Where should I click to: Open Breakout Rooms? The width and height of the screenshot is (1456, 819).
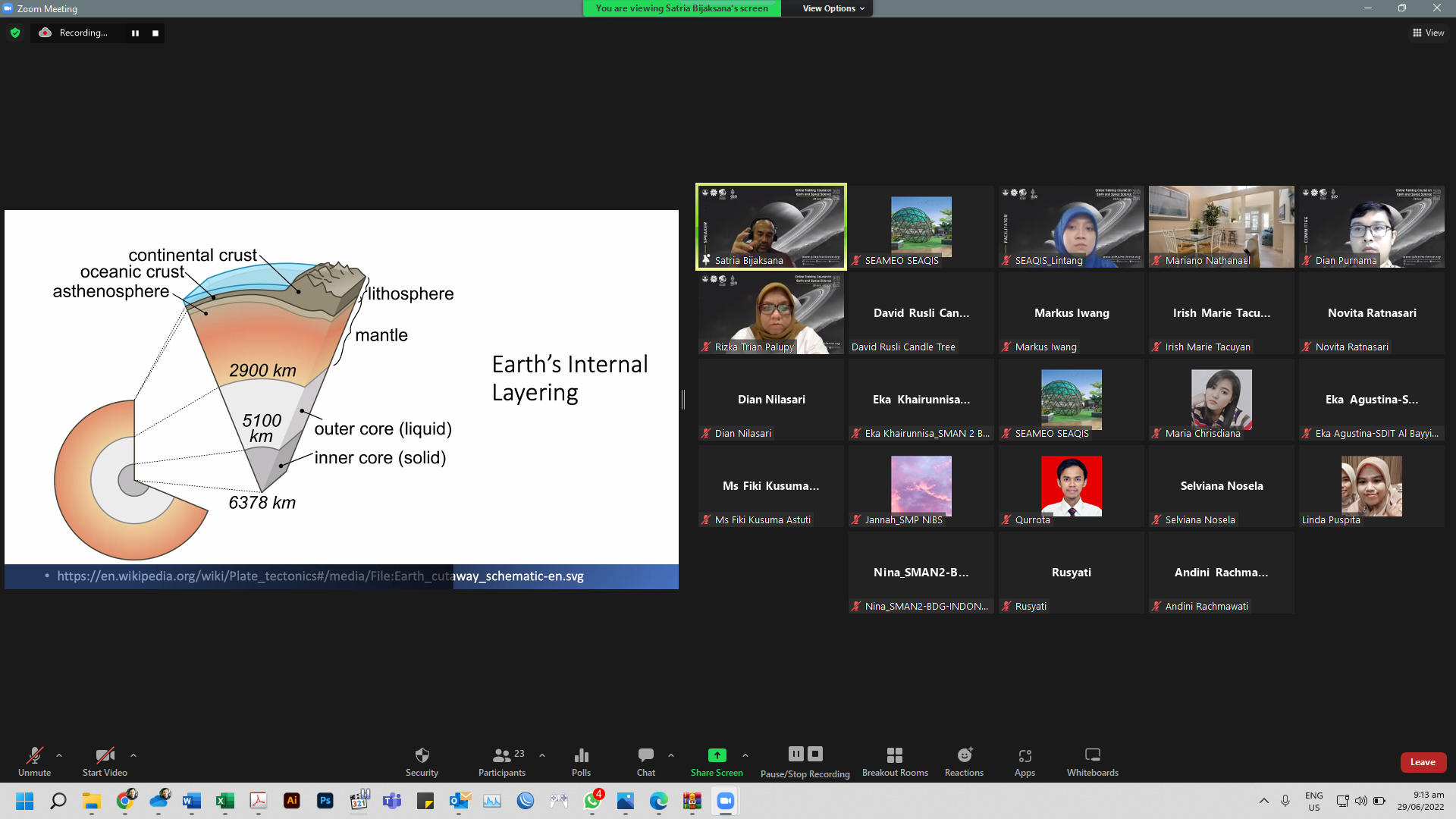pos(895,761)
